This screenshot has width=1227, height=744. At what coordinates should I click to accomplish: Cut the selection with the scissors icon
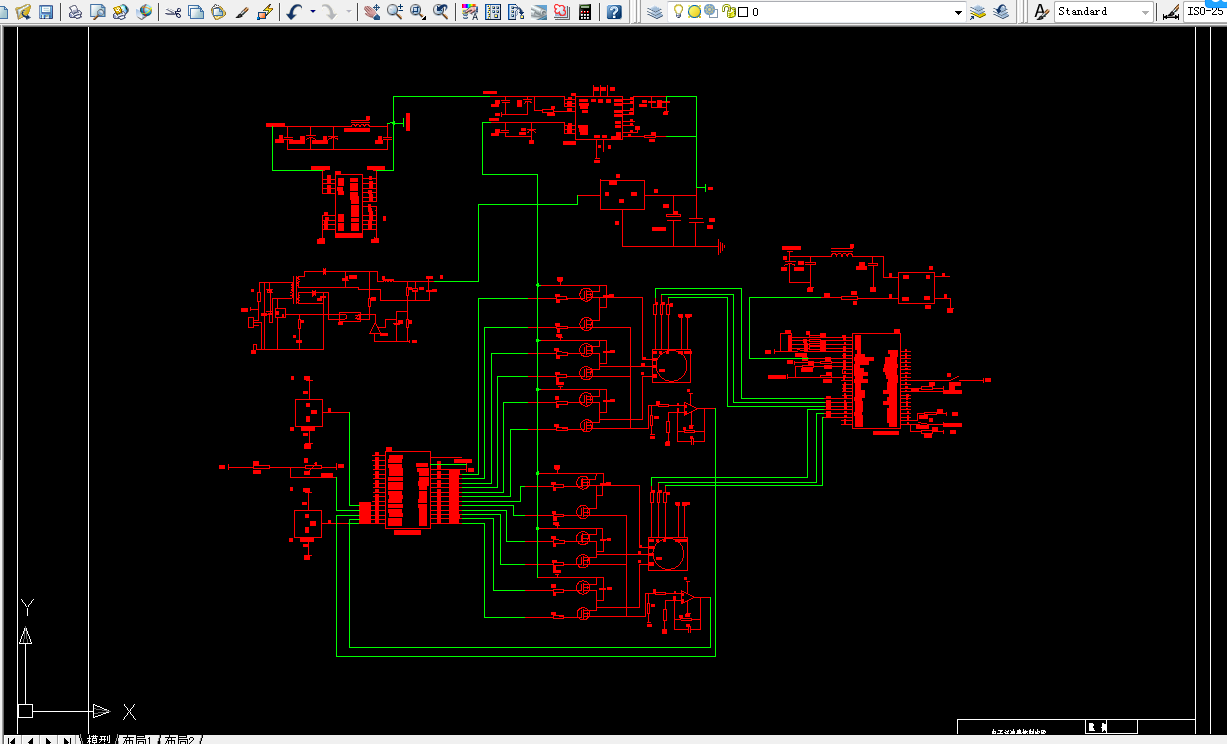[173, 12]
